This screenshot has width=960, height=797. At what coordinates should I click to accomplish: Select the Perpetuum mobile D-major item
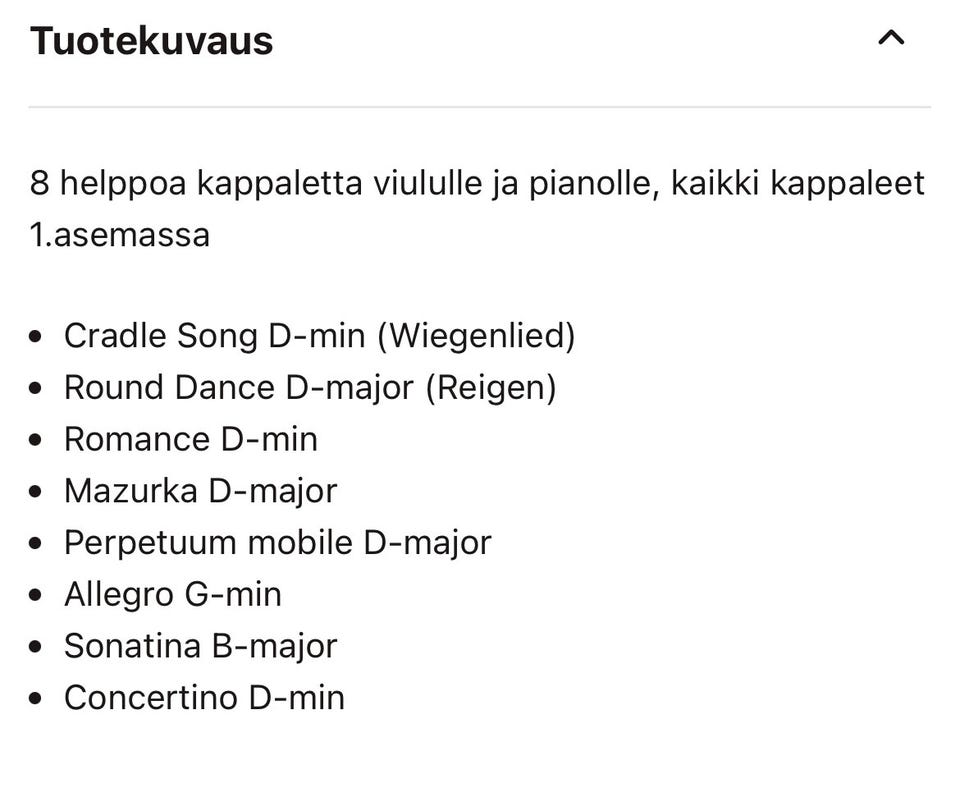pyautogui.click(x=277, y=543)
